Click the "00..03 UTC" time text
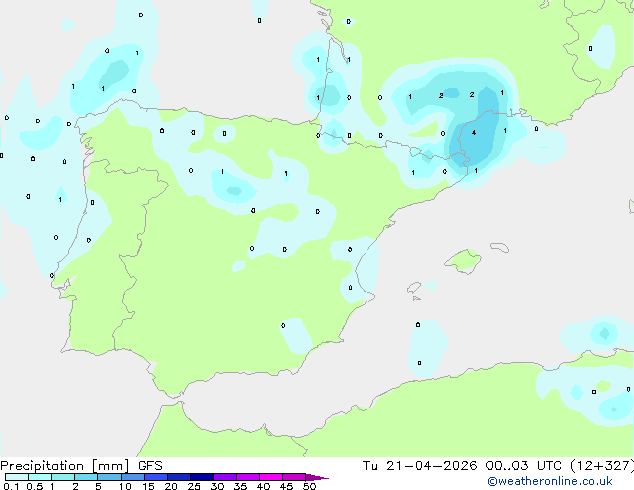The image size is (634, 490). 524,465
